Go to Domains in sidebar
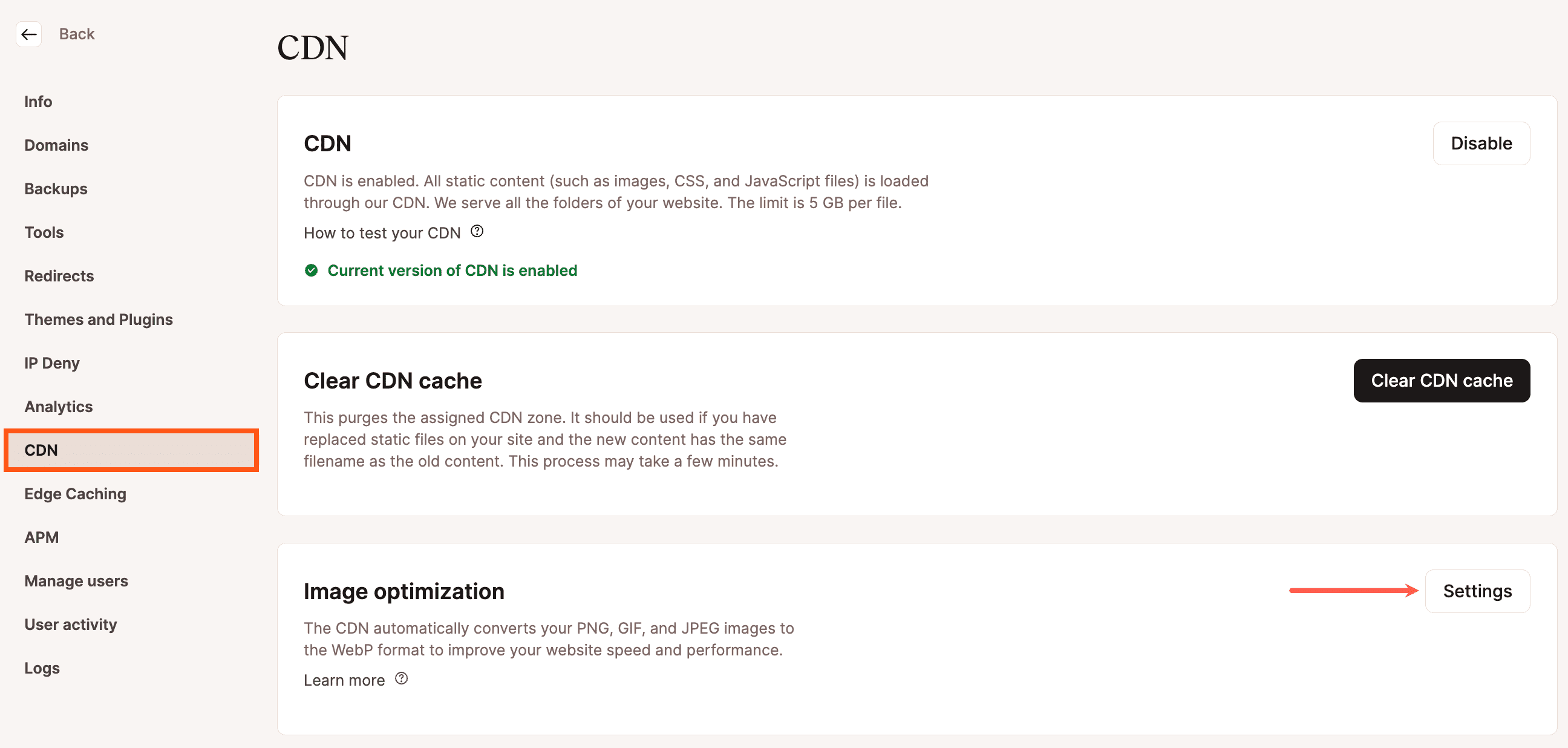The width and height of the screenshot is (1568, 748). point(56,145)
